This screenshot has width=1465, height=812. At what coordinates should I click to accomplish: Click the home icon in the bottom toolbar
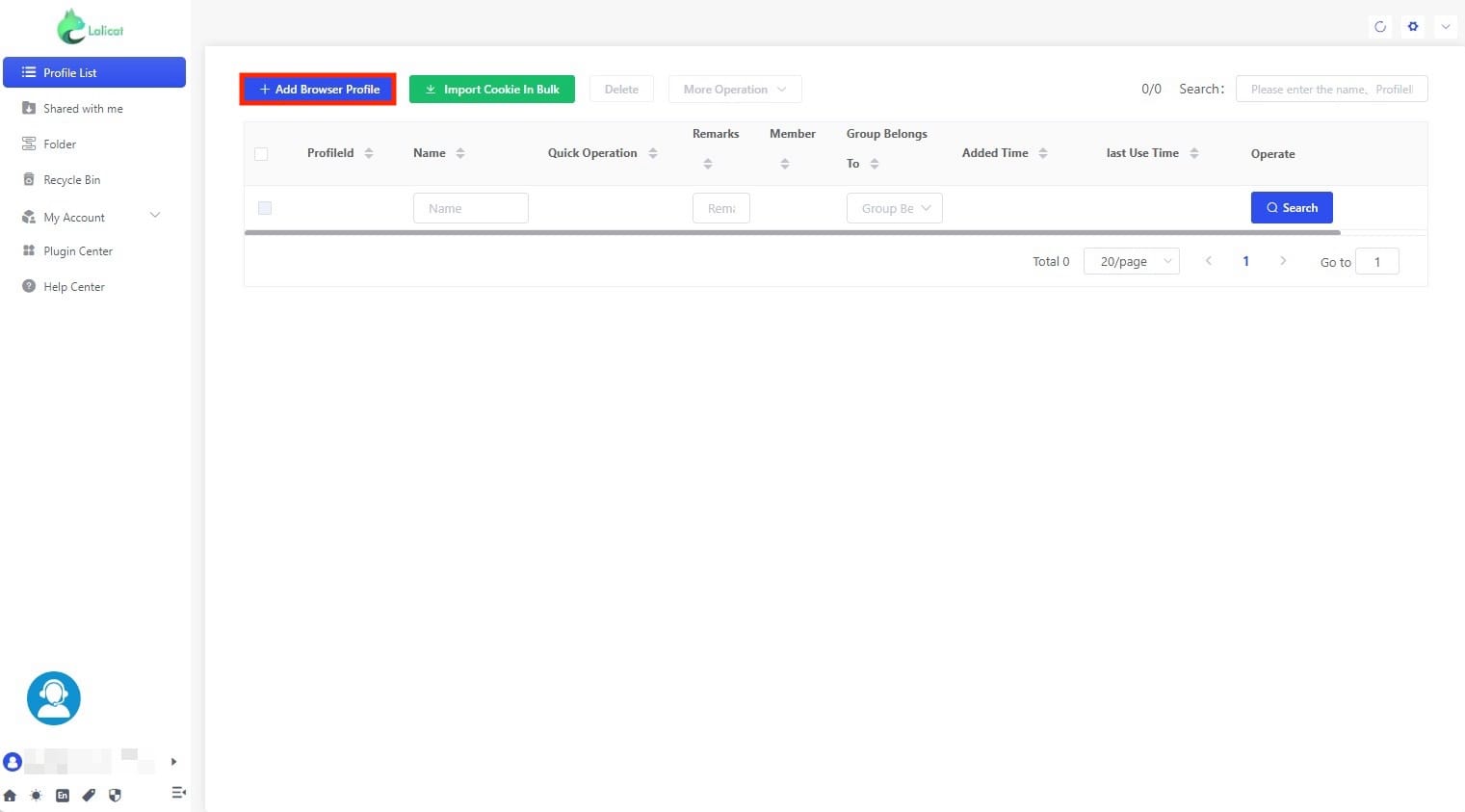(x=11, y=796)
